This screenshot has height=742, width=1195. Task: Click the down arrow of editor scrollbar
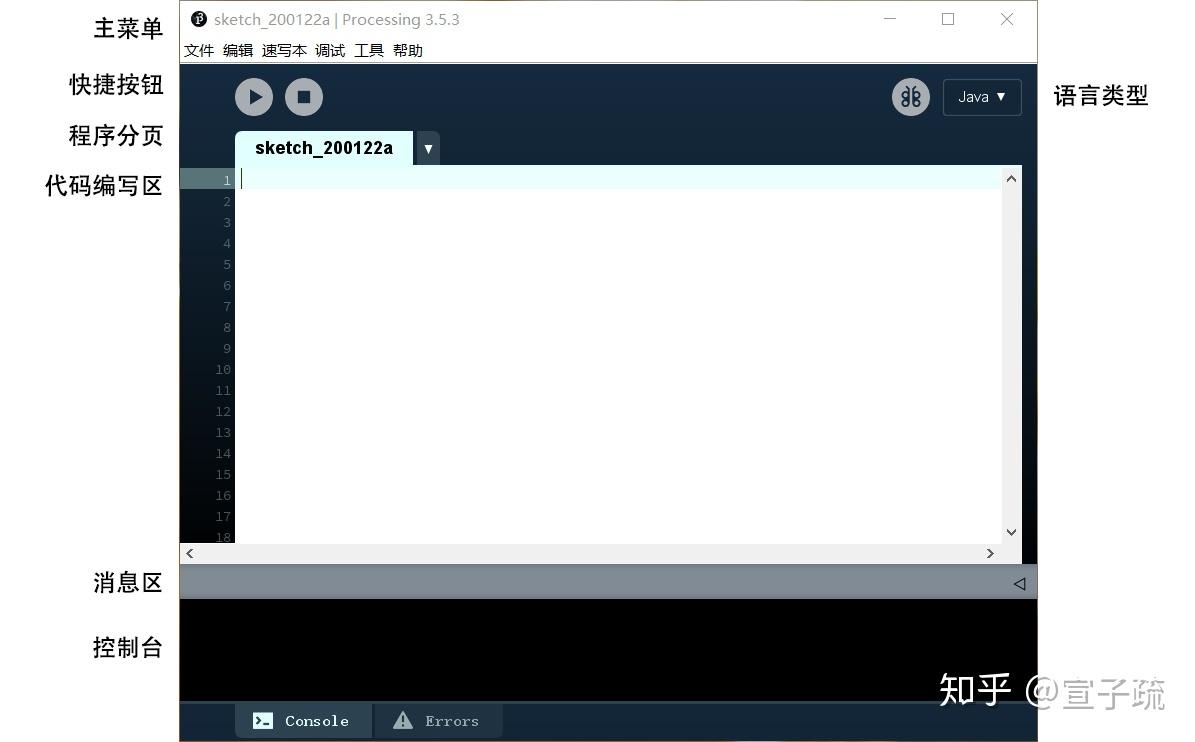click(x=1010, y=532)
